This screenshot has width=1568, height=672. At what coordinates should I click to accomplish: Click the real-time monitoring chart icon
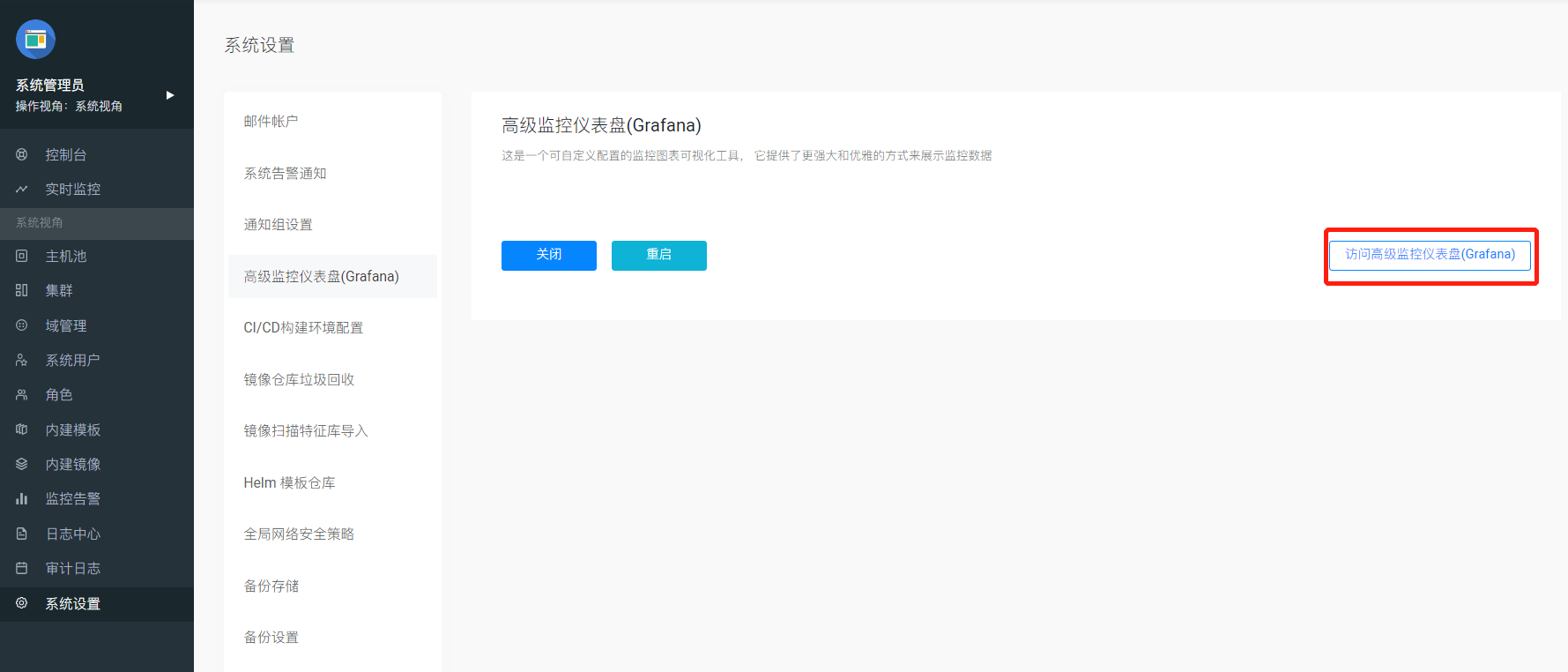tap(22, 190)
